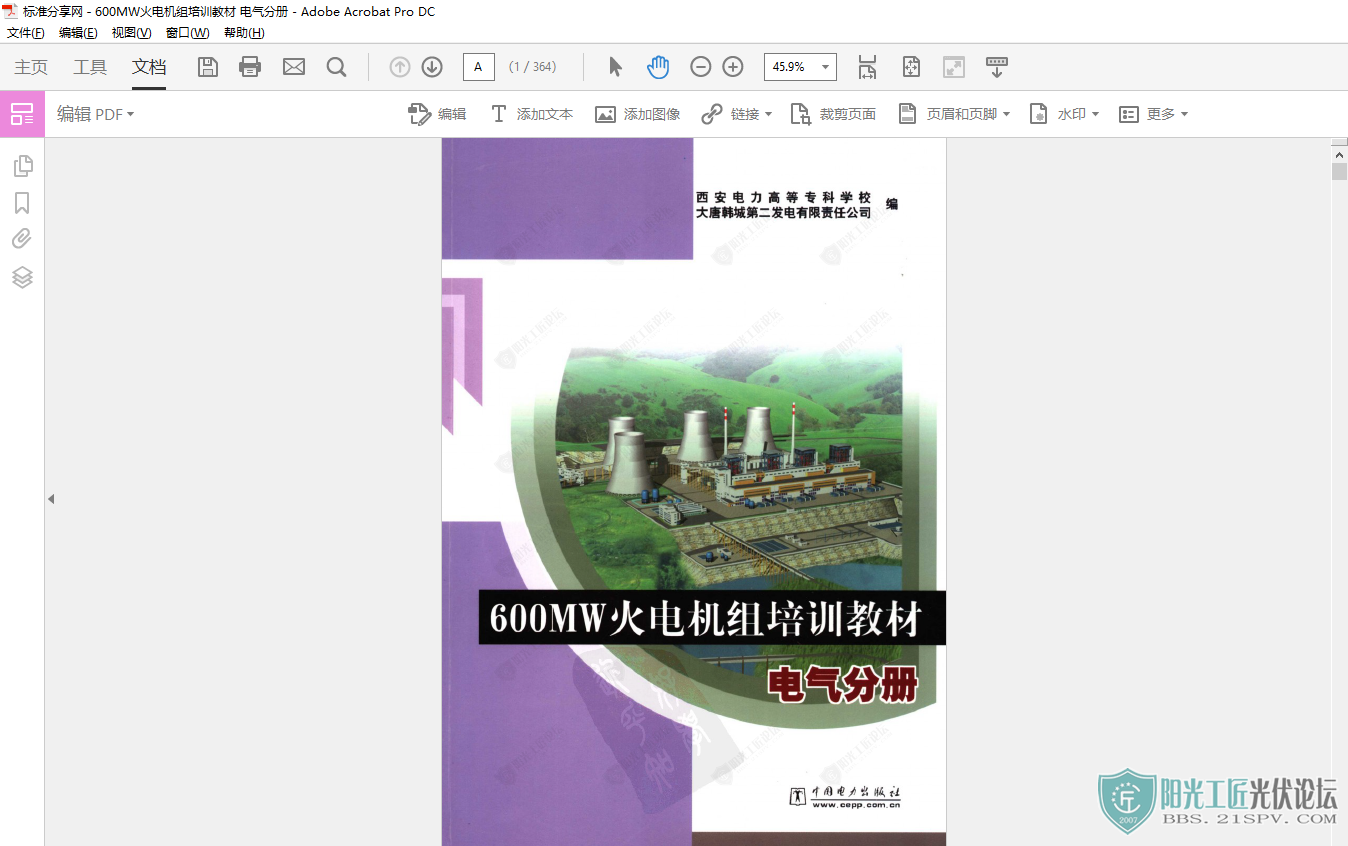This screenshot has width=1348, height=846.
Task: Activate the Hand pan tool
Action: click(x=658, y=67)
